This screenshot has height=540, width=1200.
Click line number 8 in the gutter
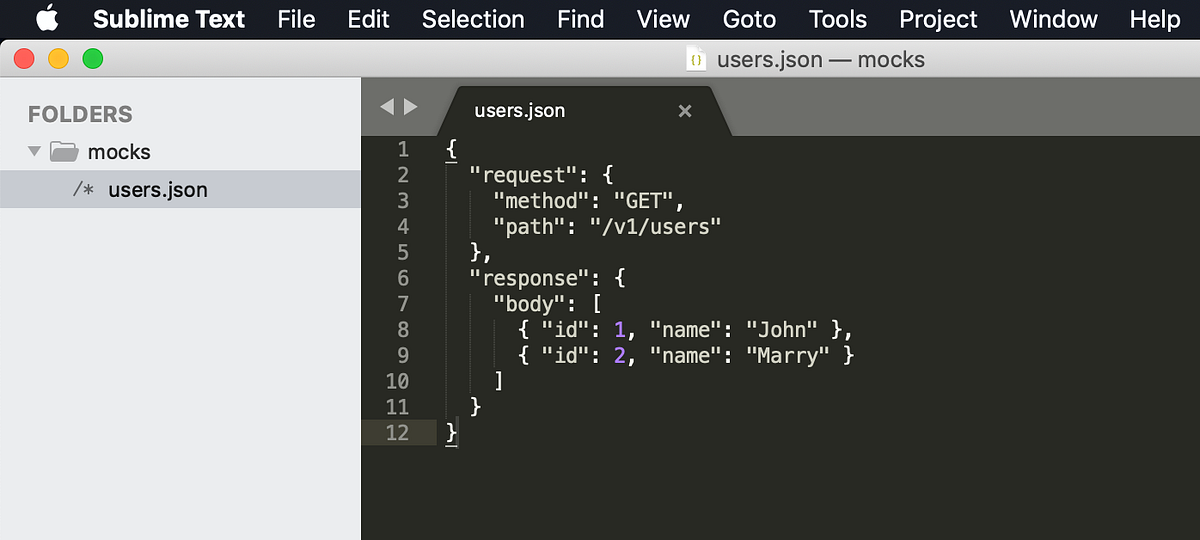402,330
